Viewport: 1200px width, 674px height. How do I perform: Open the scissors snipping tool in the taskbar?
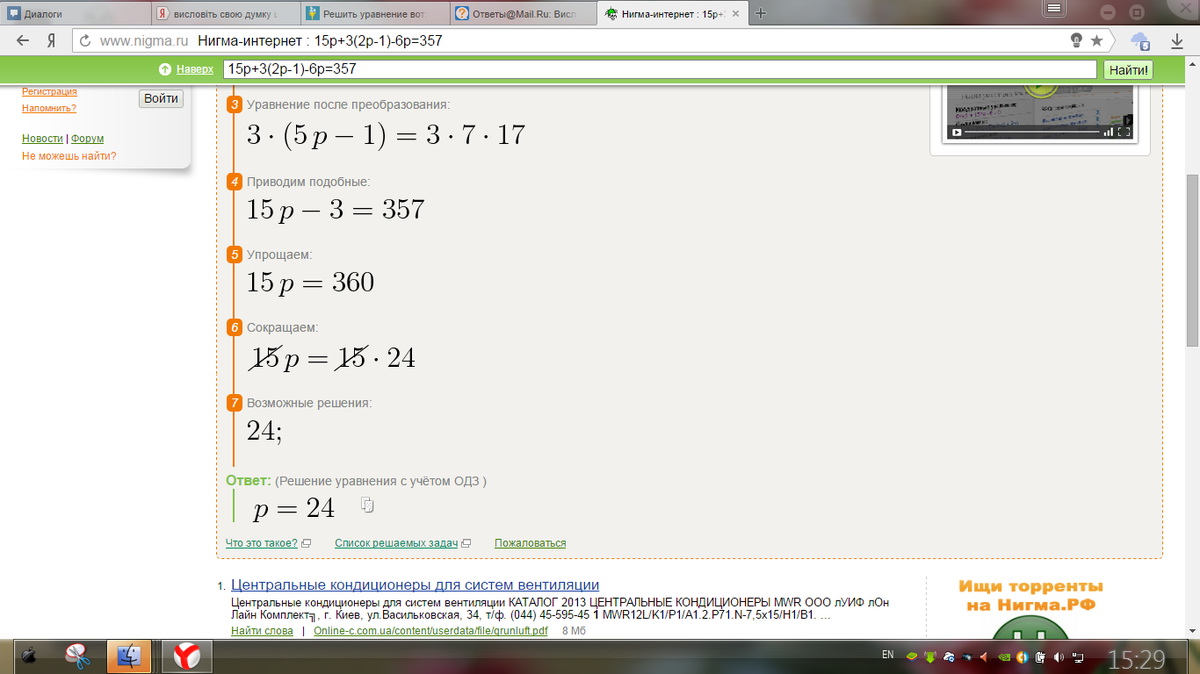[78, 656]
